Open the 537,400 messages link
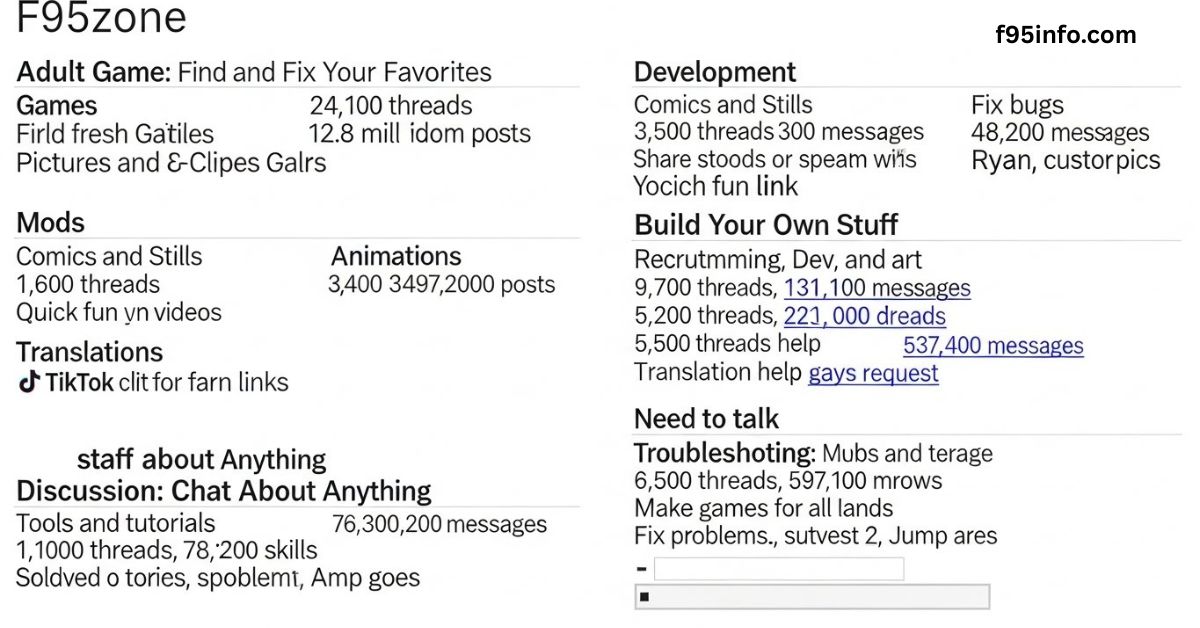 (x=993, y=346)
